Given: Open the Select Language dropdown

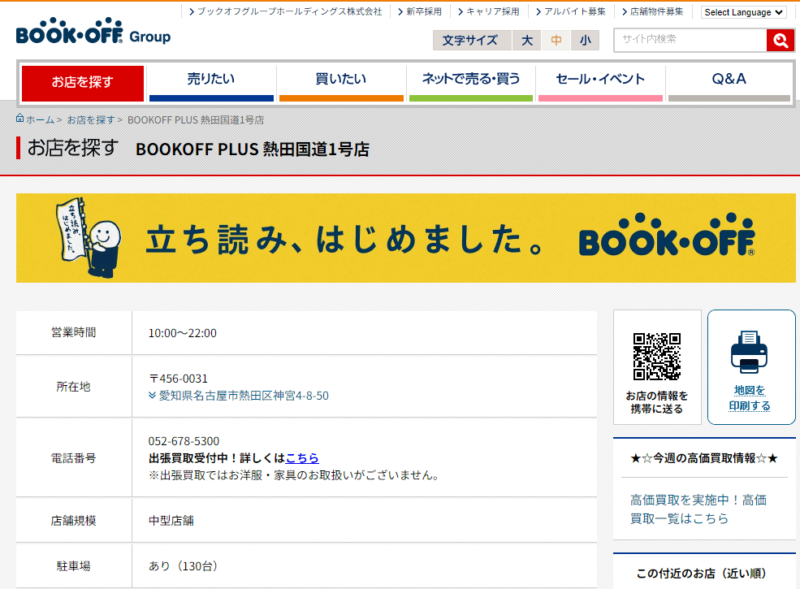Looking at the screenshot, I should click(x=743, y=12).
